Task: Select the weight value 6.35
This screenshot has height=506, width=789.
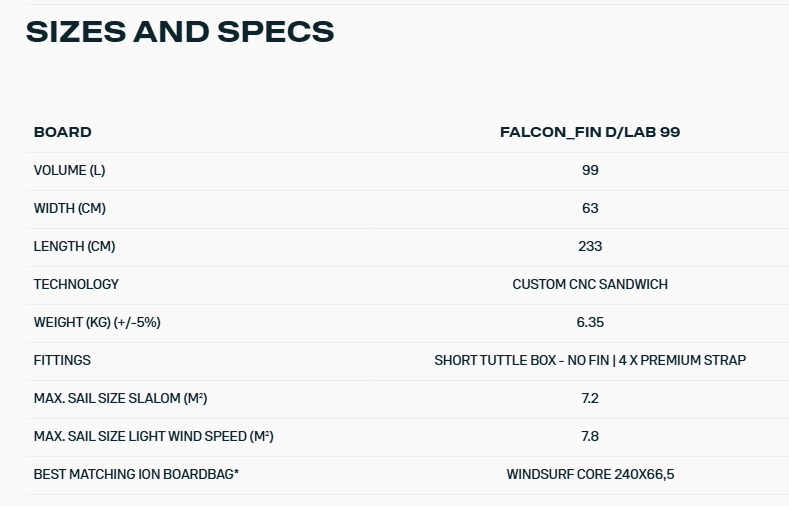Action: click(x=590, y=322)
